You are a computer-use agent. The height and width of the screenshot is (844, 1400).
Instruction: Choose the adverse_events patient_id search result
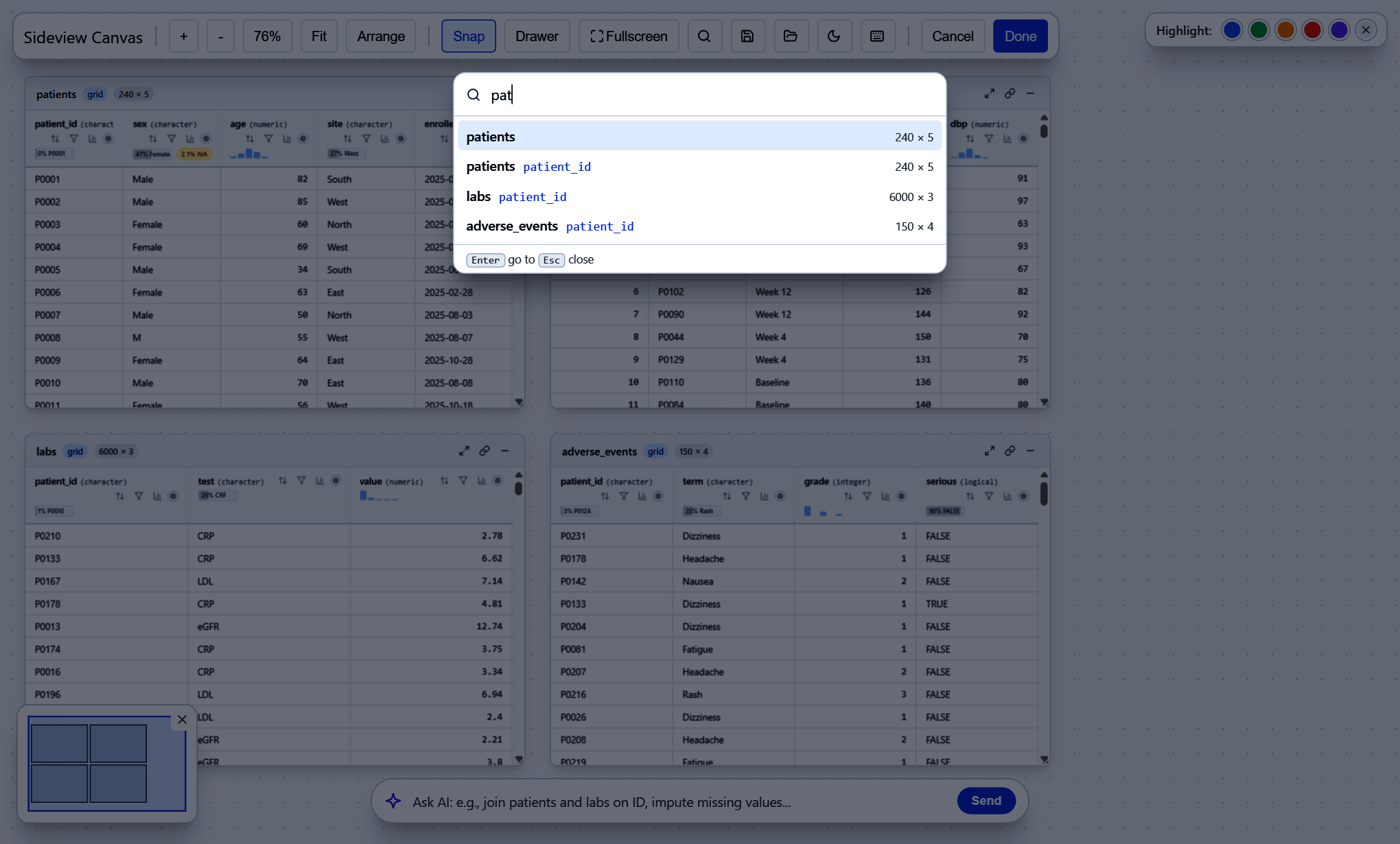coord(700,226)
